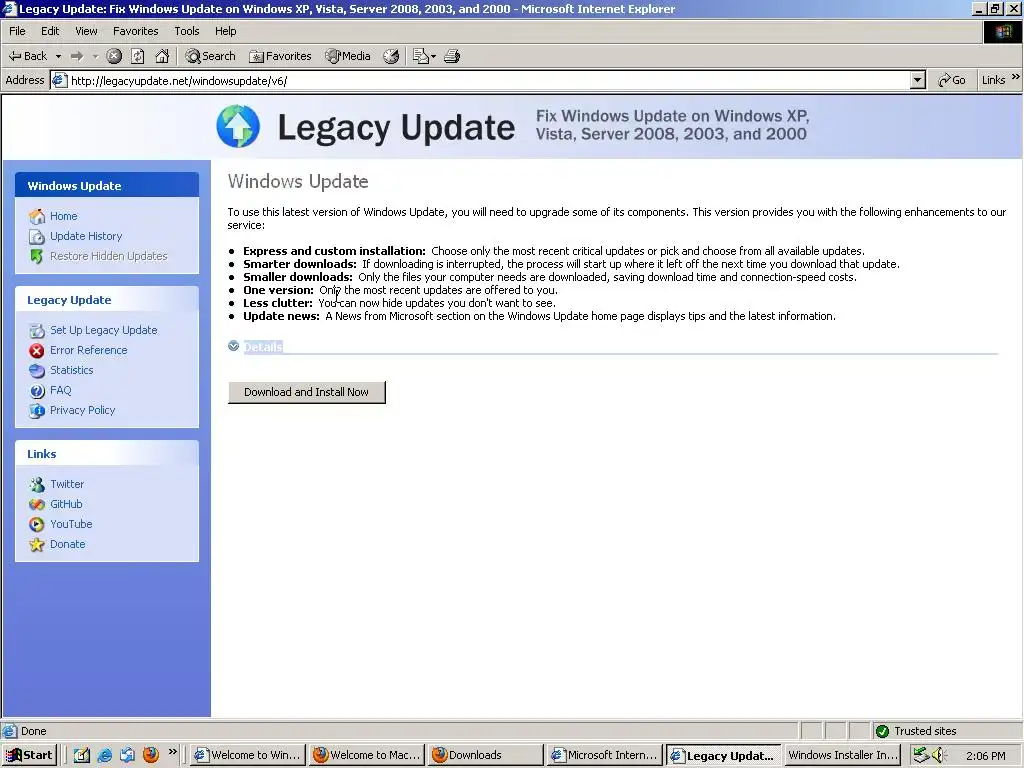Switch to Welcome to Win... taskbar window
Viewport: 1024px width, 768px height.
coord(248,755)
